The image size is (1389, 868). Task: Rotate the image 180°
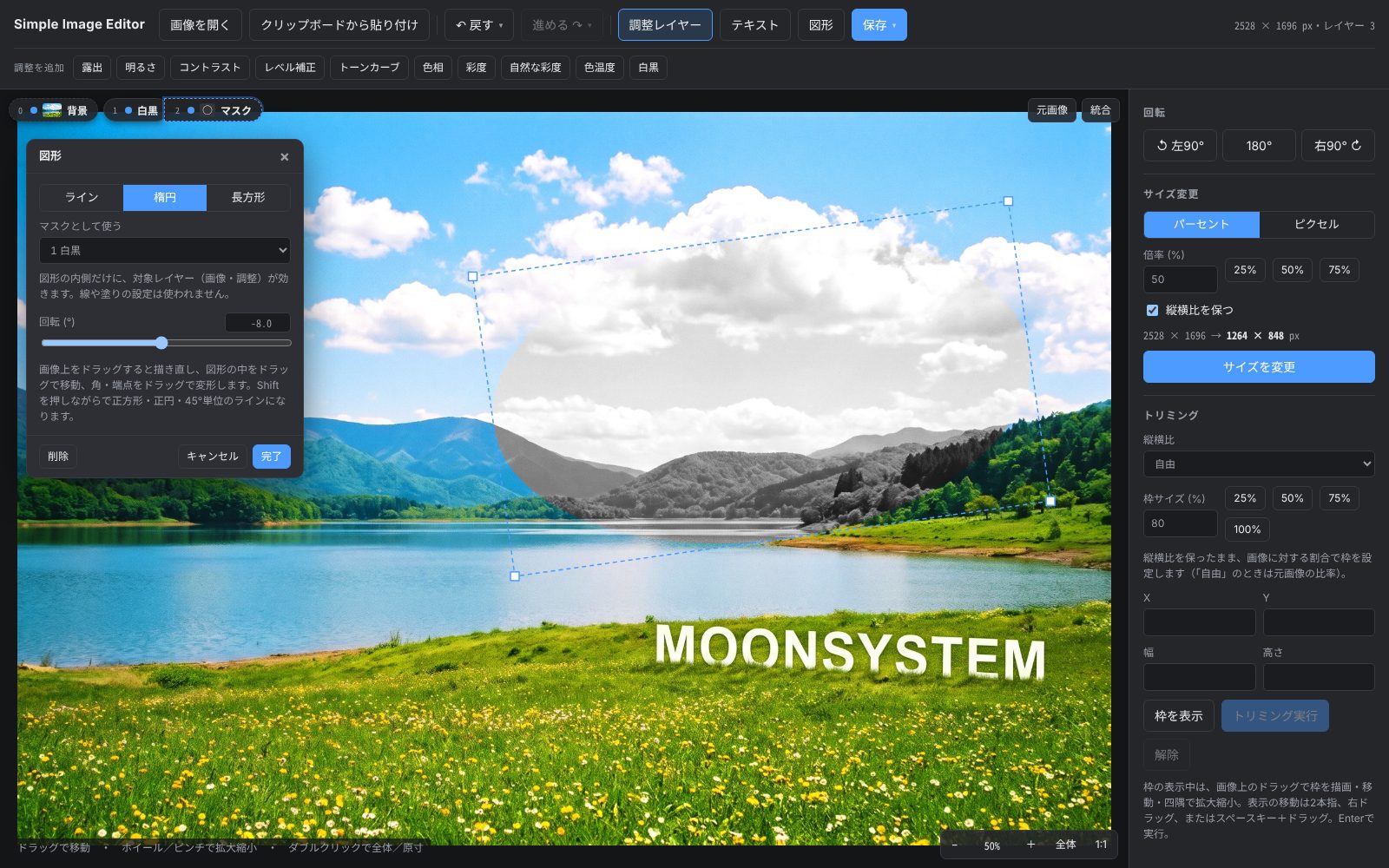[x=1259, y=146]
